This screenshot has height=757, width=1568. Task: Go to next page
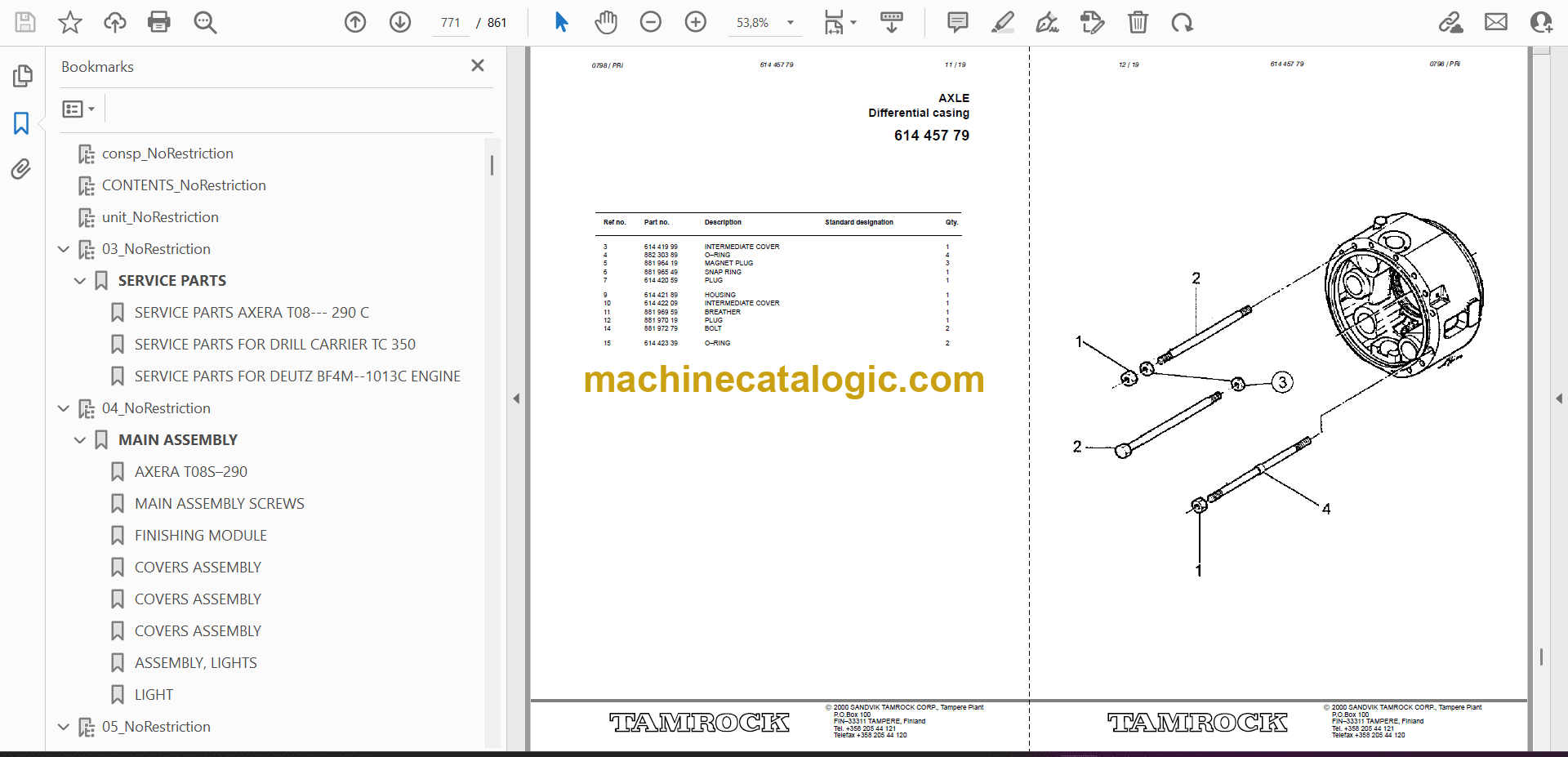tap(400, 22)
